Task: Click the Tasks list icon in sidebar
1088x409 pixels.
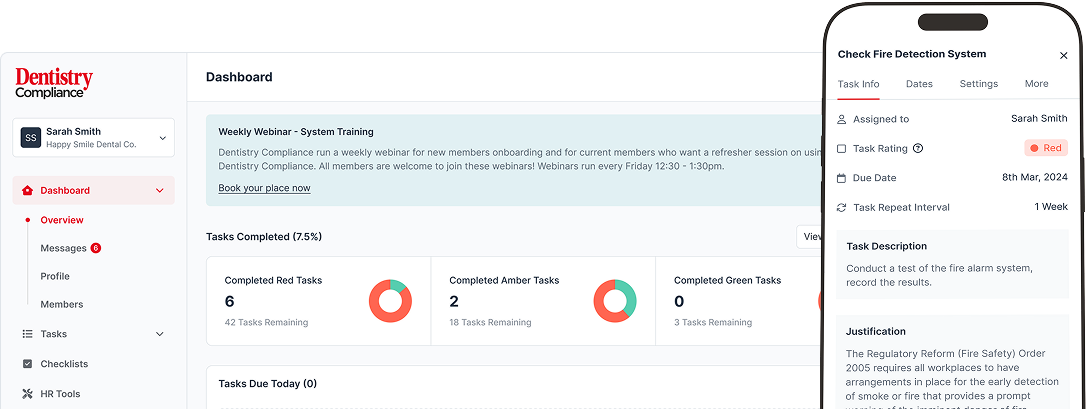Action: pos(28,334)
